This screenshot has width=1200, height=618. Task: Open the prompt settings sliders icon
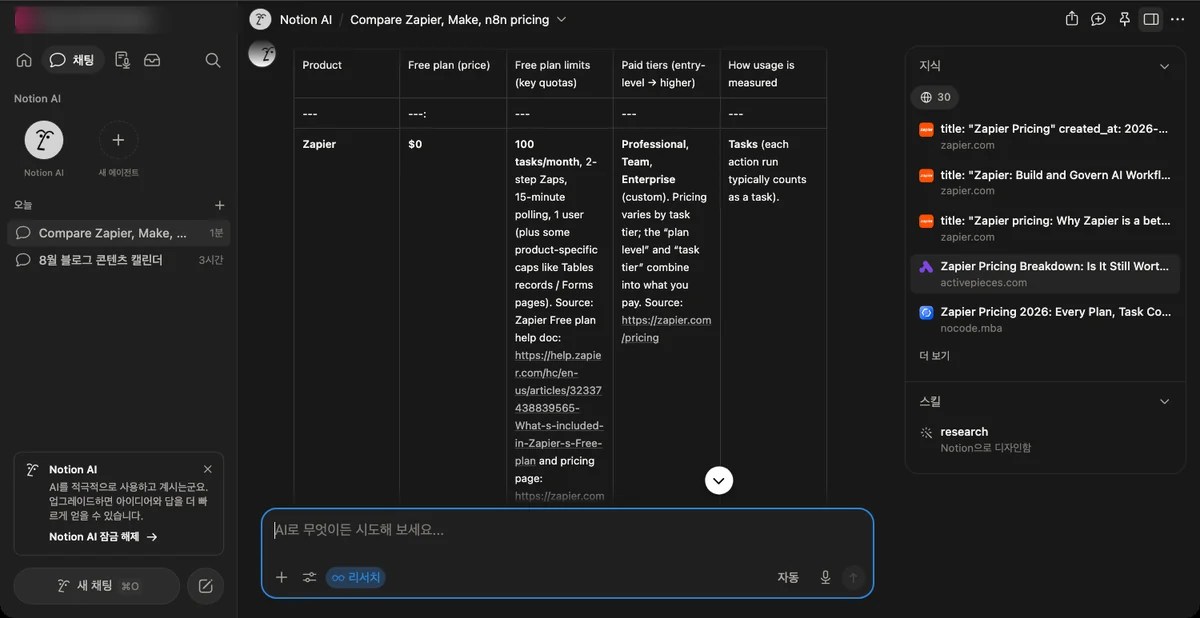[x=309, y=577]
